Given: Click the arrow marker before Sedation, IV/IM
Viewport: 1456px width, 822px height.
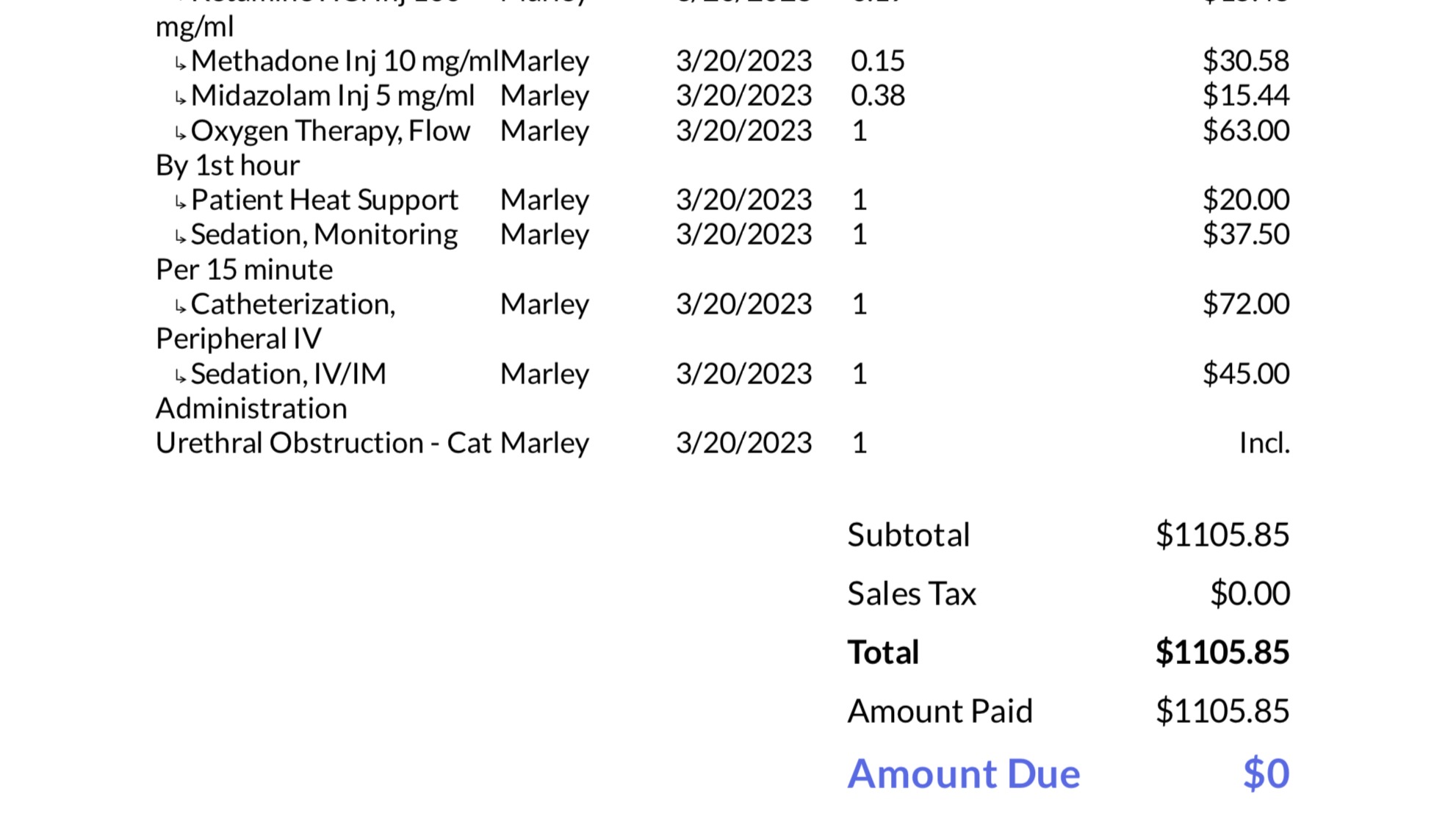Looking at the screenshot, I should click(180, 377).
